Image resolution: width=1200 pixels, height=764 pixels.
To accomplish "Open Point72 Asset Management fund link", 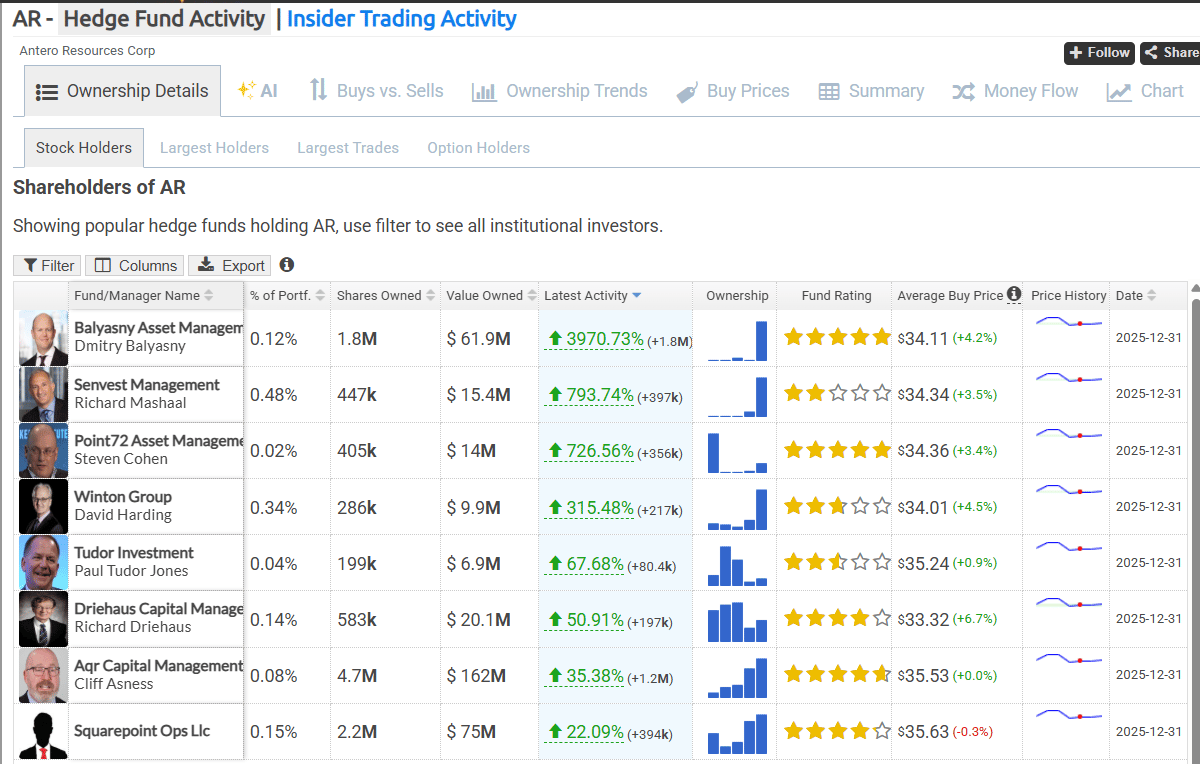I will [x=158, y=441].
